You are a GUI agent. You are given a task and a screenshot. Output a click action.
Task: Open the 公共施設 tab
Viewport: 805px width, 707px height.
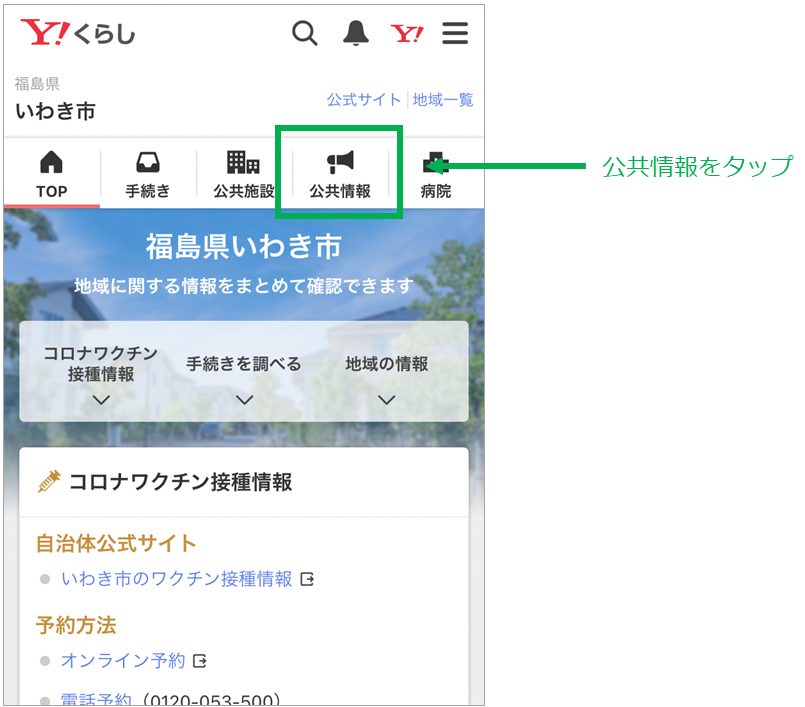tap(244, 174)
